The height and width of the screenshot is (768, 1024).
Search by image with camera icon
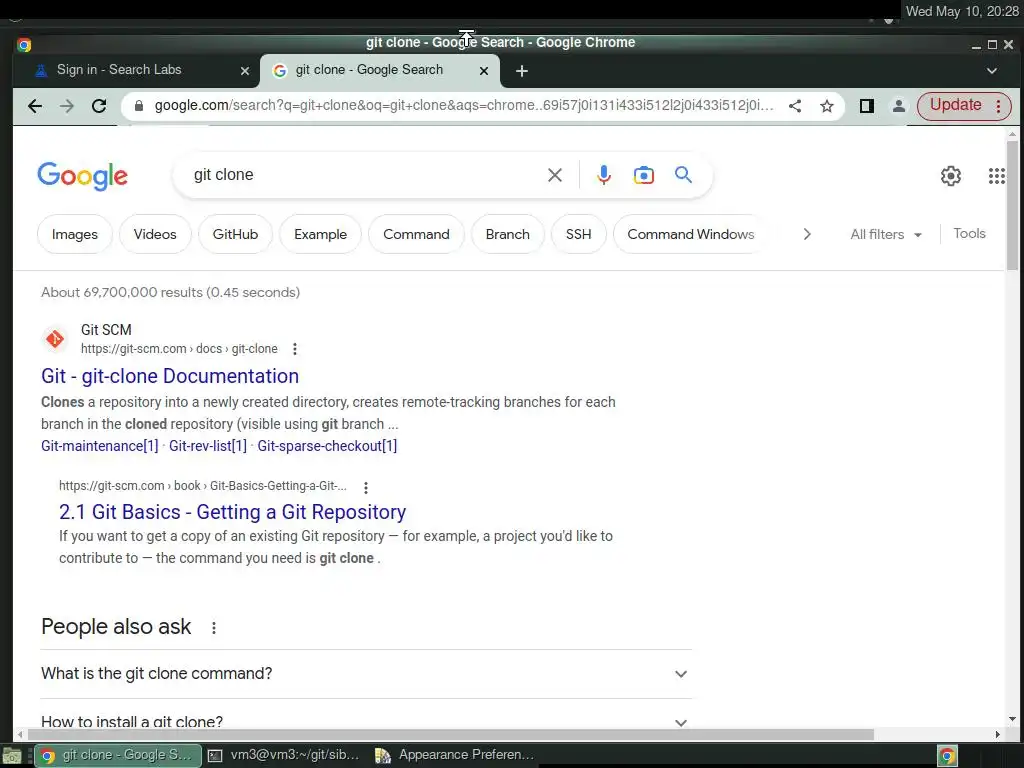coord(643,175)
